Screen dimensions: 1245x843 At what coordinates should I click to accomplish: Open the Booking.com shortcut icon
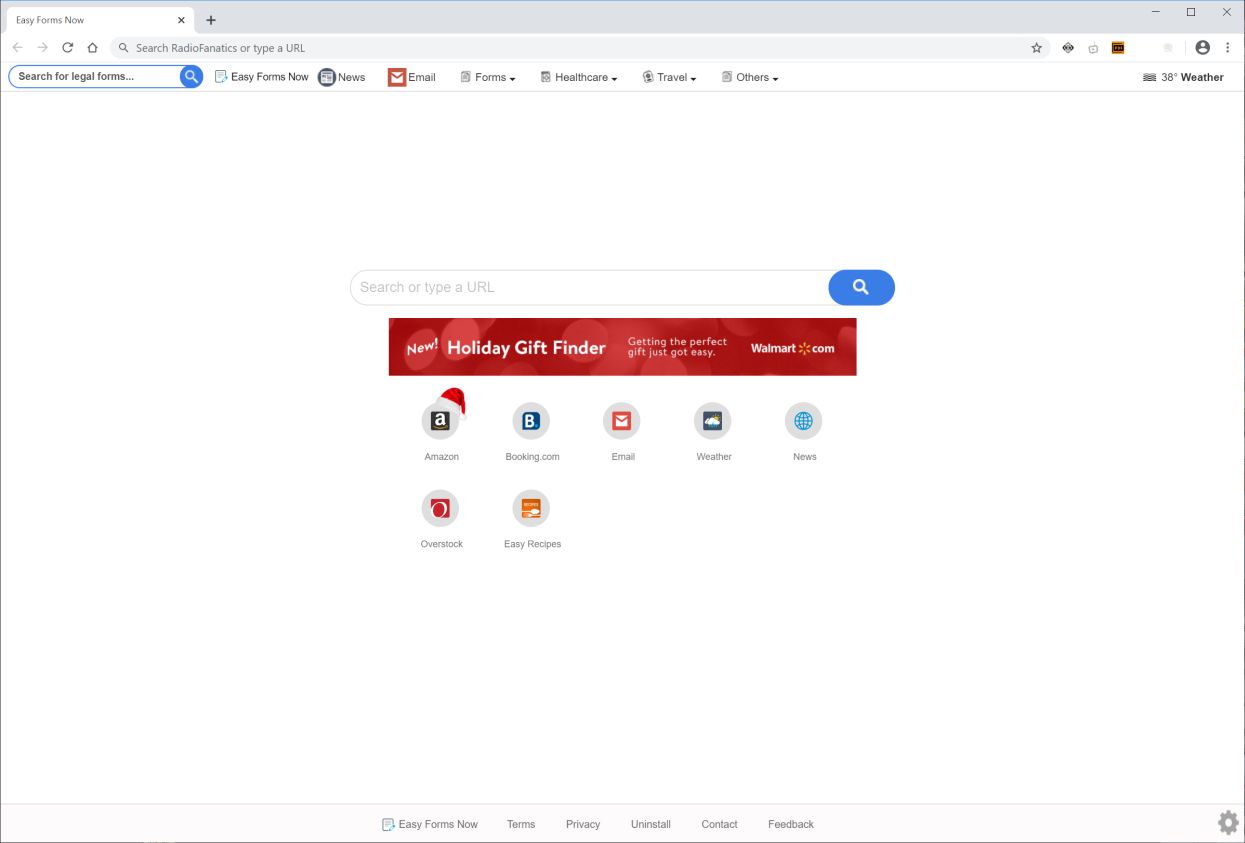point(531,421)
